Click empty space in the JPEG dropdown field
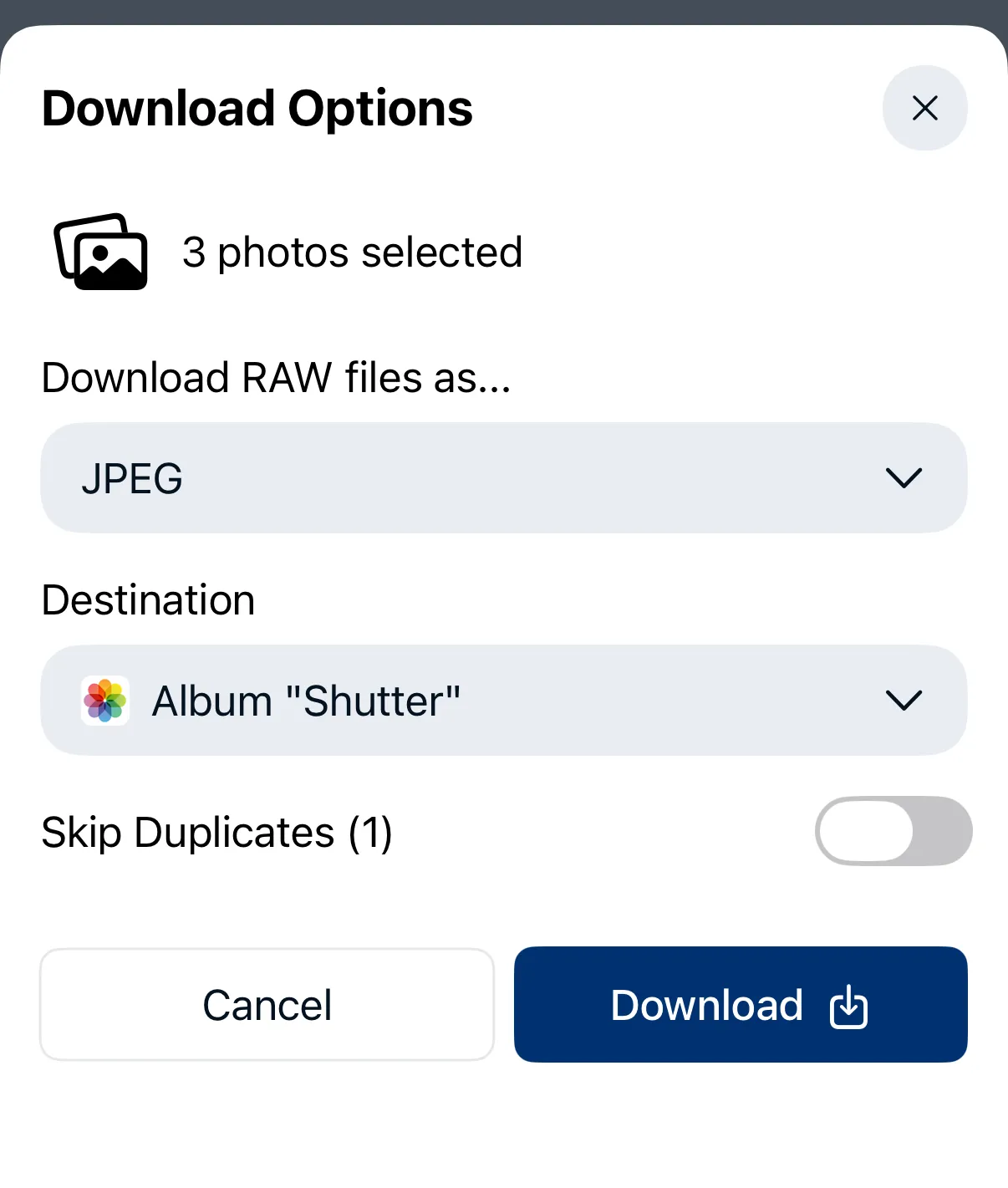This screenshot has height=1188, width=1008. click(518, 478)
